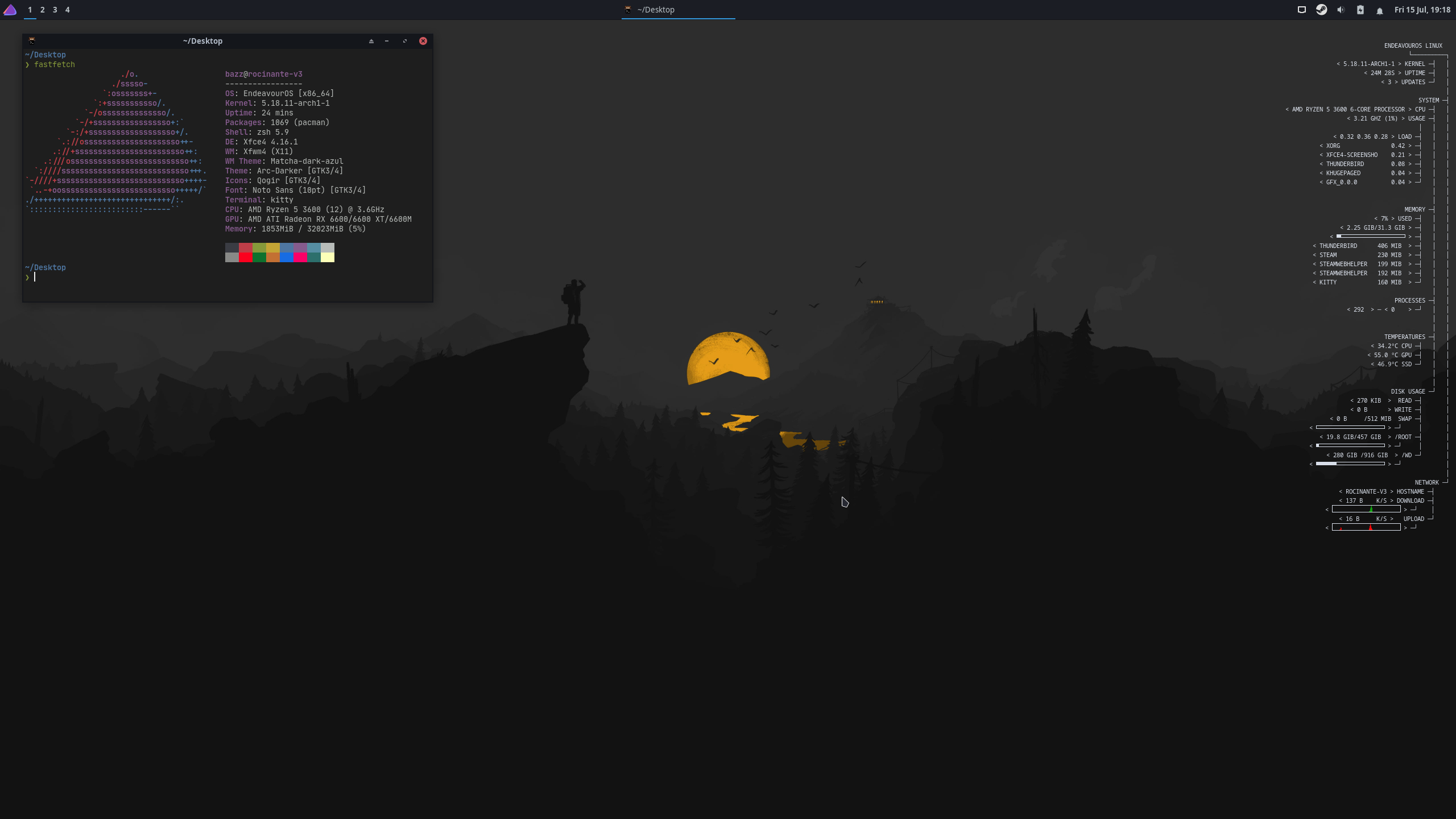Minimize the ~/Desktop terminal window
Viewport: 1456px width, 819px height.
pyautogui.click(x=387, y=41)
